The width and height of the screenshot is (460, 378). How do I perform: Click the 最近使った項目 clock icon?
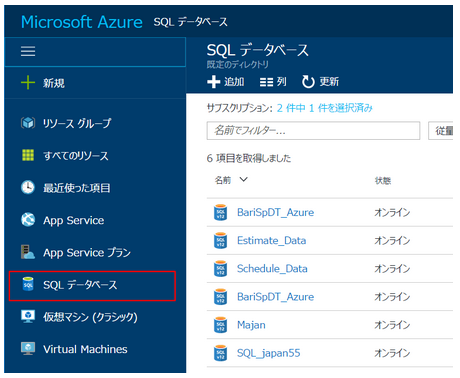(28, 187)
